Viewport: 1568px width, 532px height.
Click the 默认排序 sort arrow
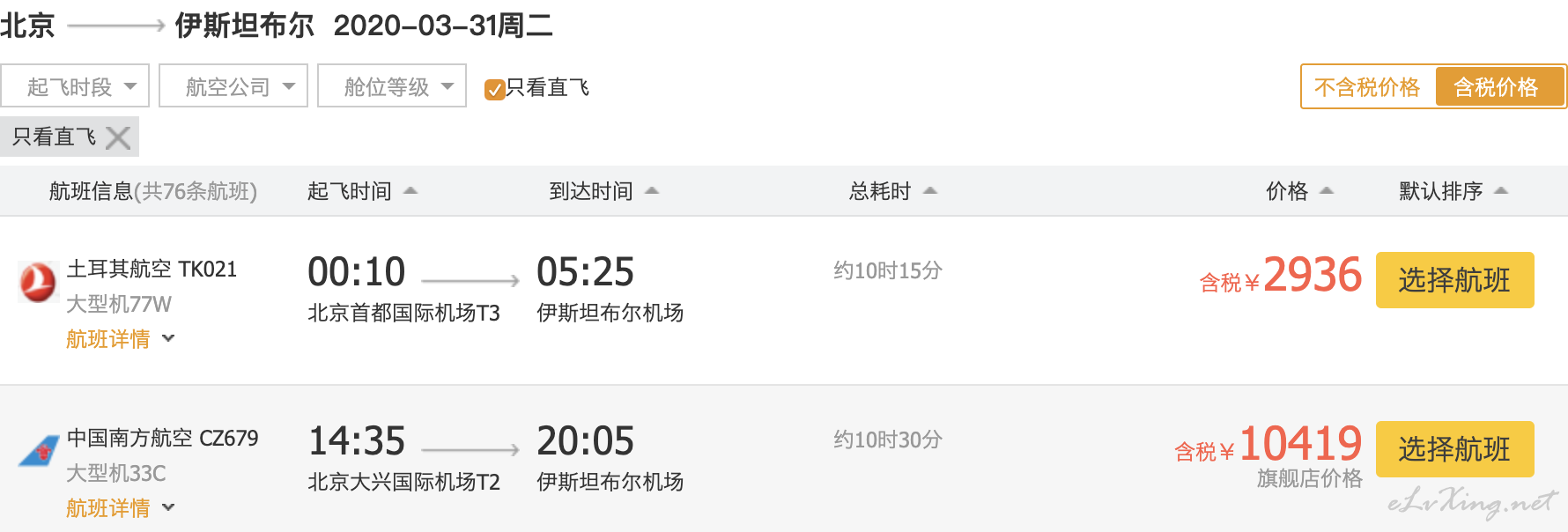pyautogui.click(x=1501, y=190)
